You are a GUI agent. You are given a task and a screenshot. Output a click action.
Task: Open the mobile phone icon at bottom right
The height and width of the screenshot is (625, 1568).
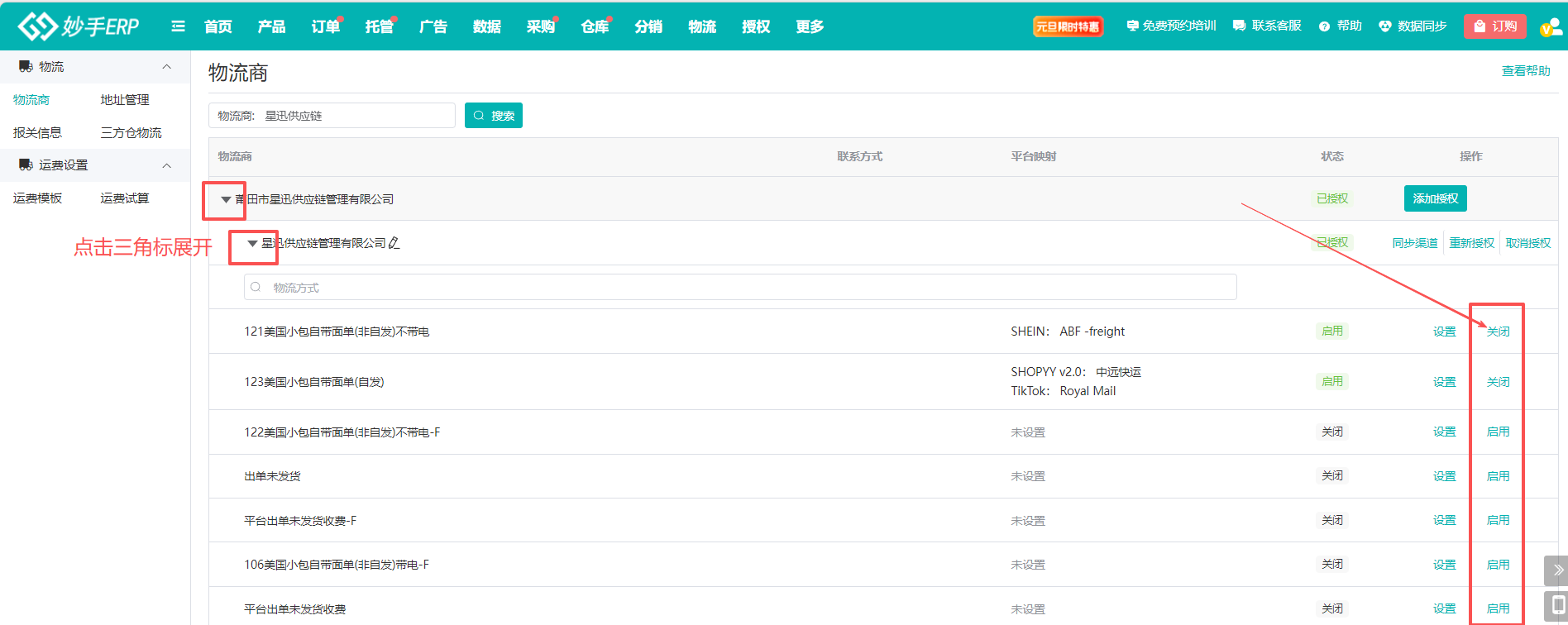(x=1557, y=605)
